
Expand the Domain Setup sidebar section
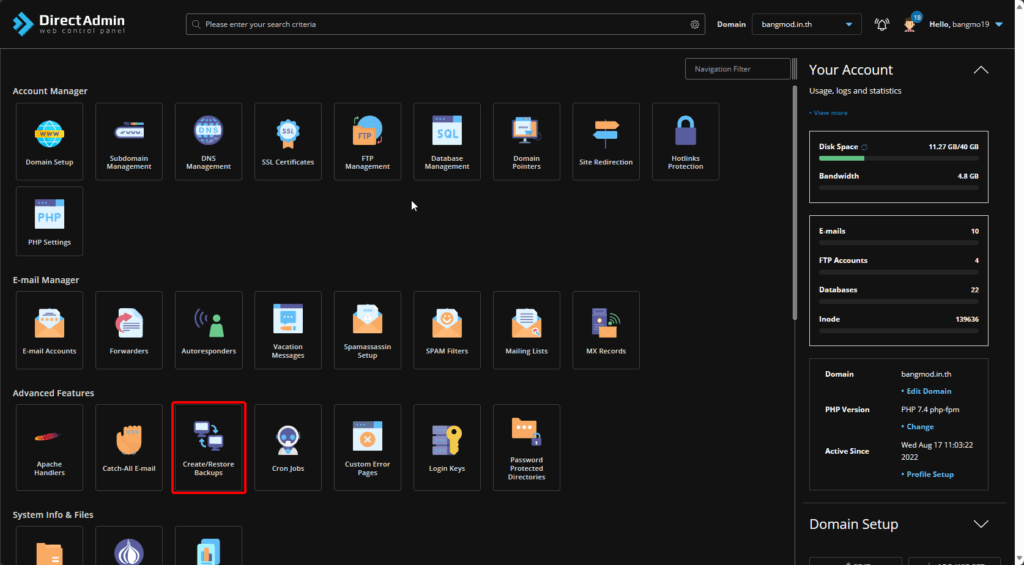pyautogui.click(x=981, y=524)
